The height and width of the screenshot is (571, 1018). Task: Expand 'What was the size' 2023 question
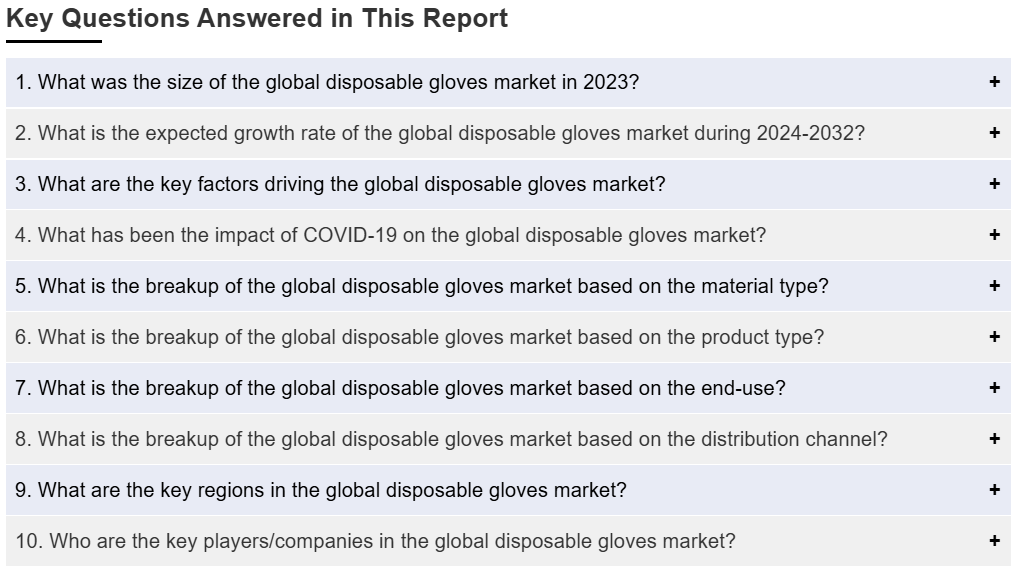pos(508,82)
